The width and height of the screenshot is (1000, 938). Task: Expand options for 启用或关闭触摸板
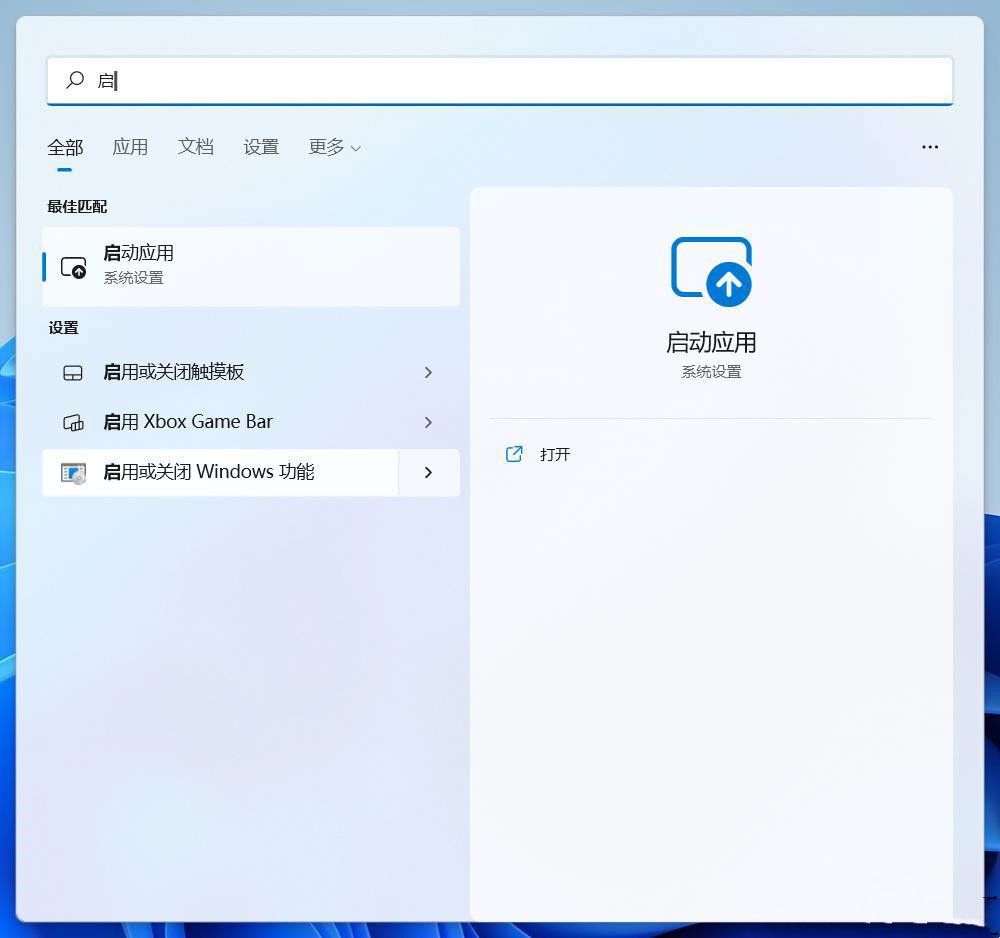pos(428,372)
